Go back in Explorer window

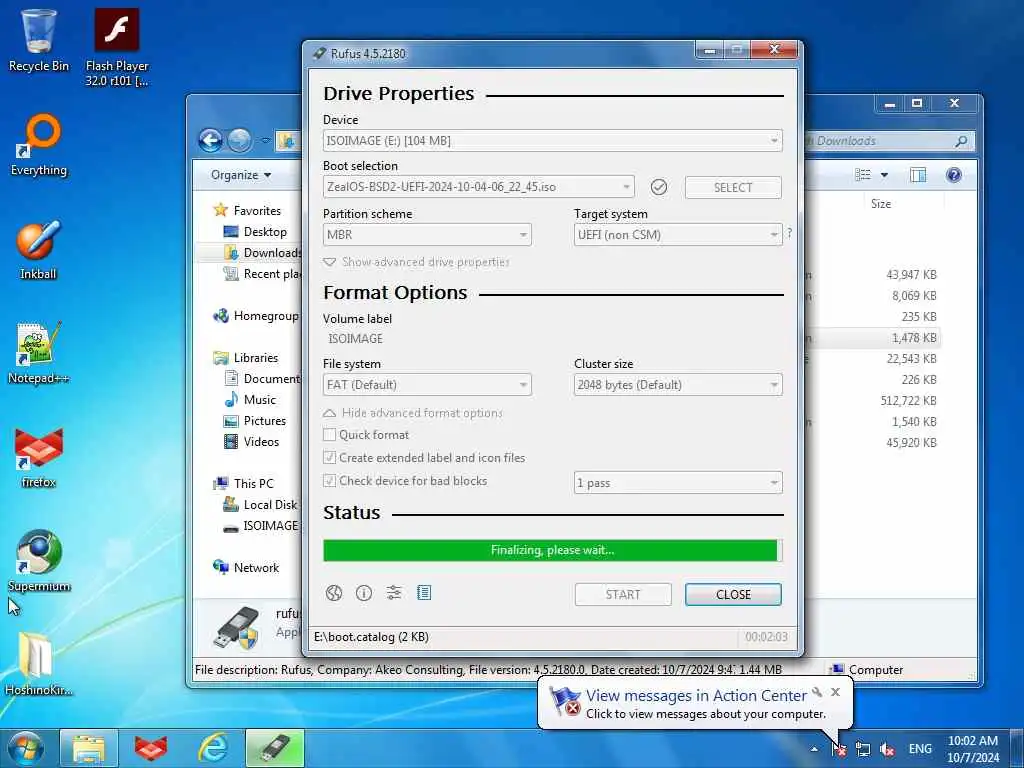(210, 140)
